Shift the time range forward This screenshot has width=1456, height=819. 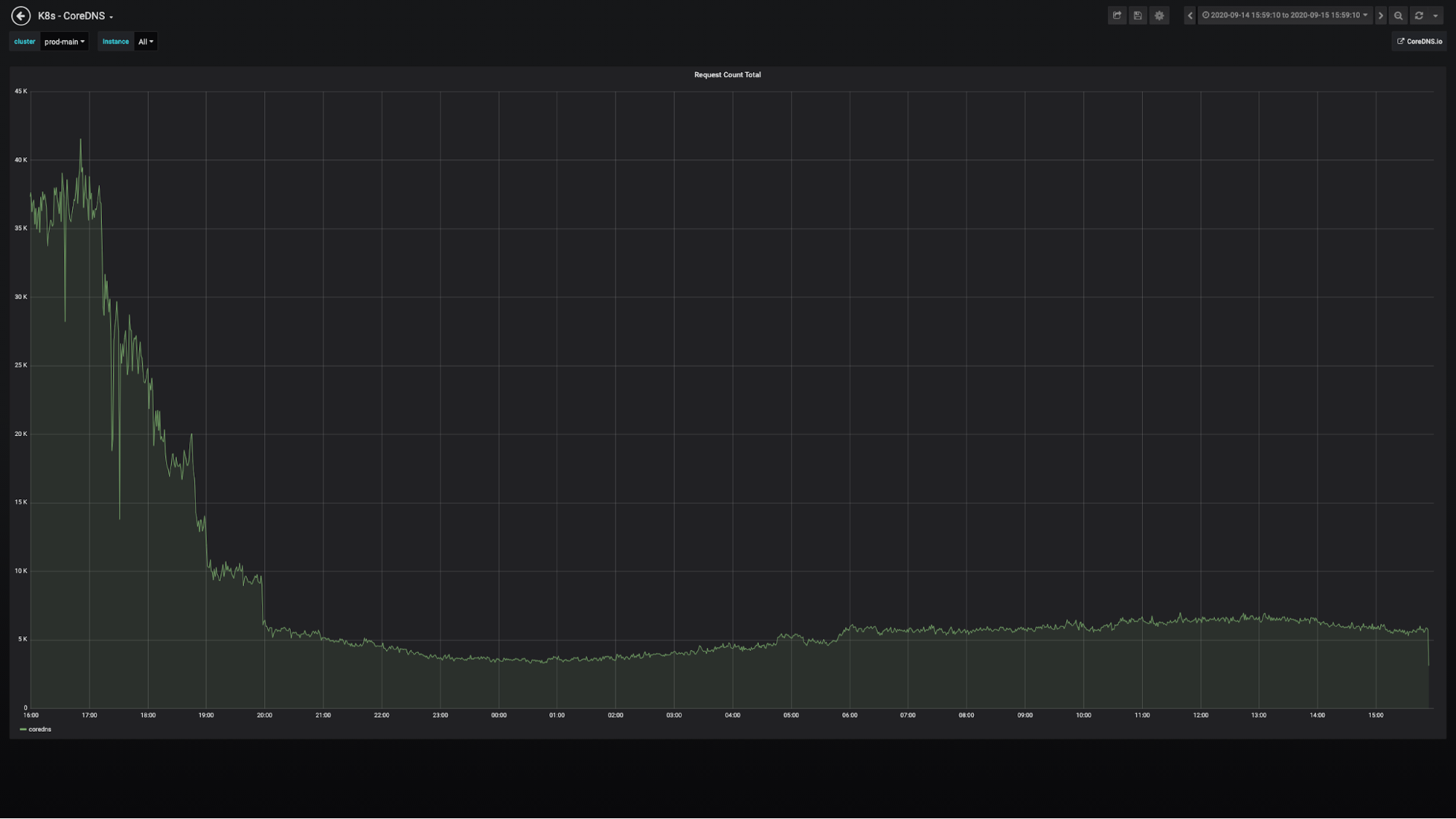(1380, 15)
